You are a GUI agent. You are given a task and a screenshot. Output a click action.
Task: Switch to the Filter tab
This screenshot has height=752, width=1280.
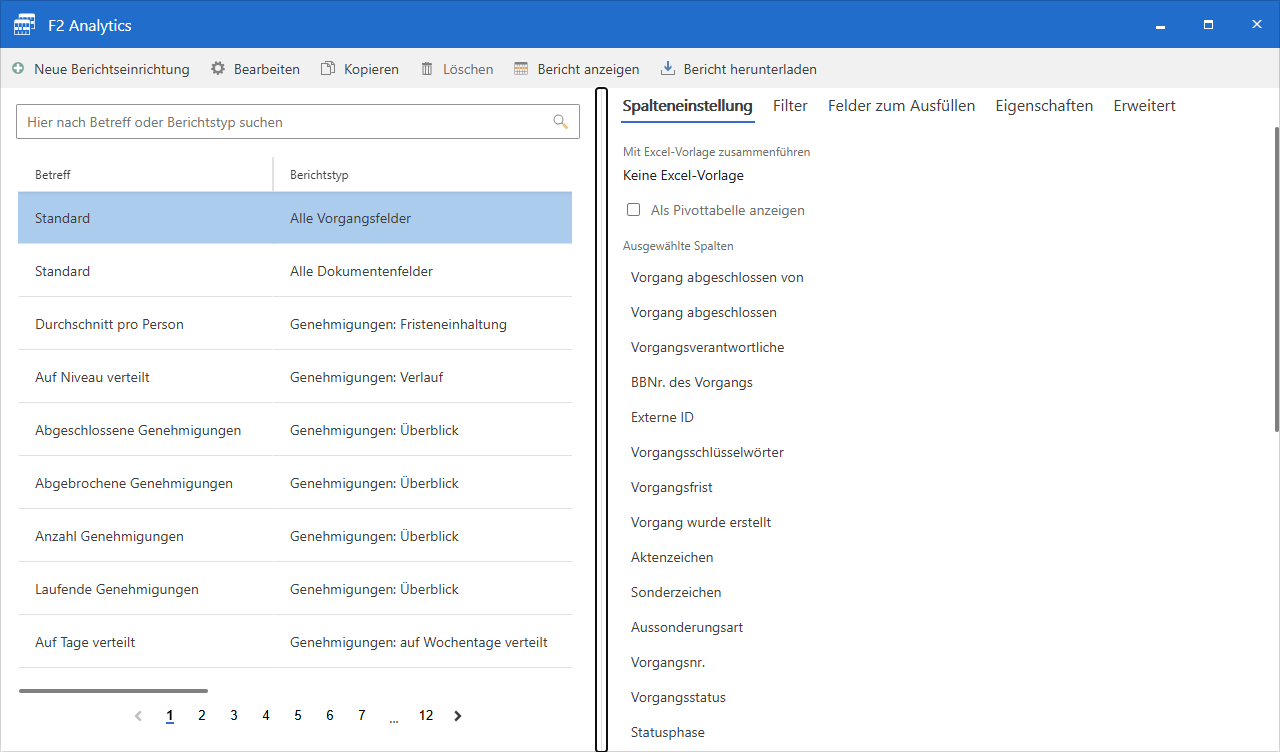tap(790, 106)
